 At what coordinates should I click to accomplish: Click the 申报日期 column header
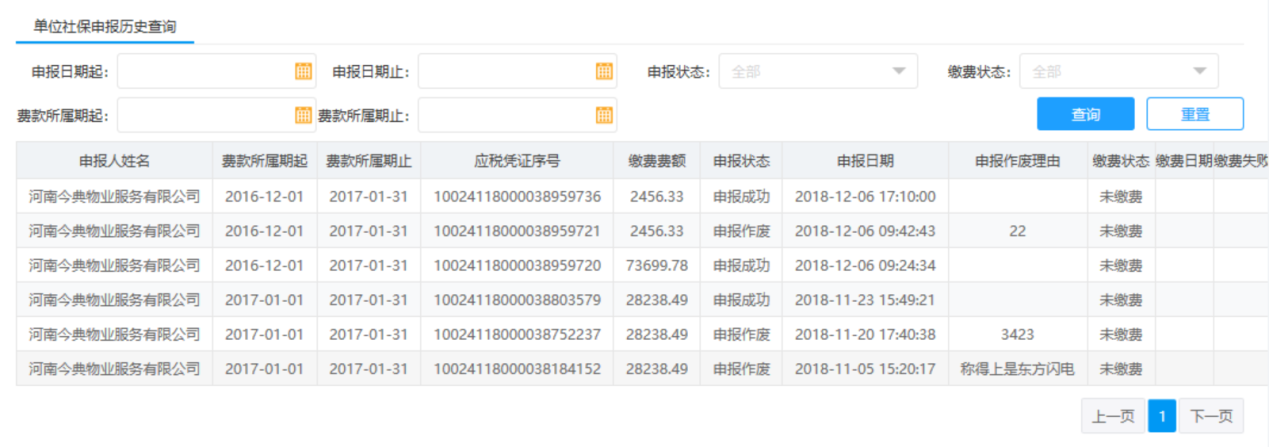[864, 161]
